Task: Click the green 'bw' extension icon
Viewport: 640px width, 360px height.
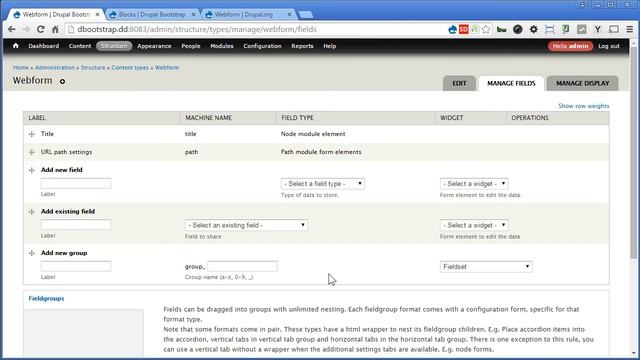Action: 502,29
